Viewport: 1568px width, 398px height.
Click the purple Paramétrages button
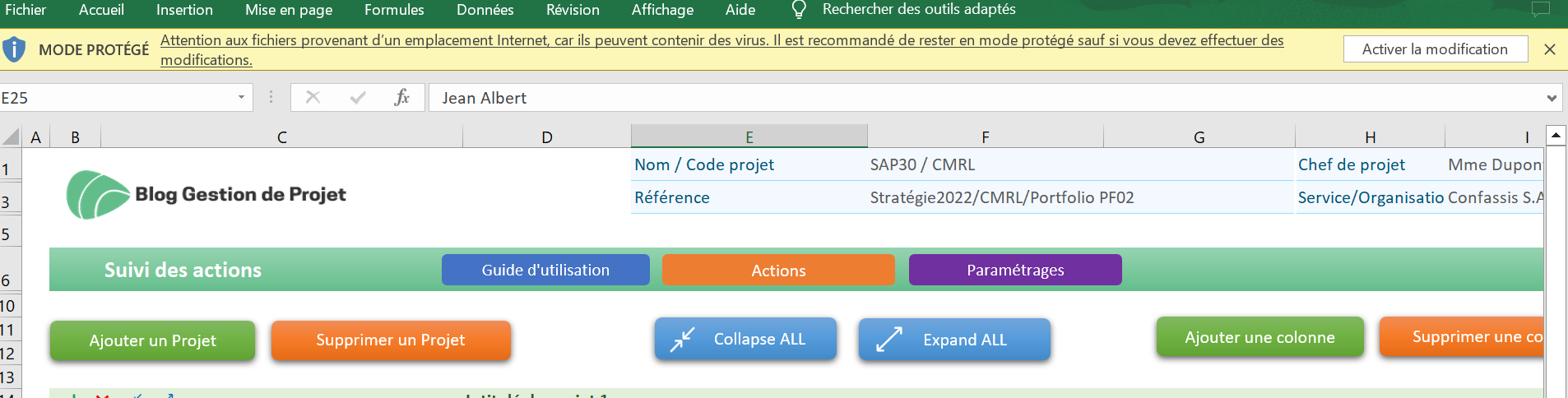[x=1015, y=270]
